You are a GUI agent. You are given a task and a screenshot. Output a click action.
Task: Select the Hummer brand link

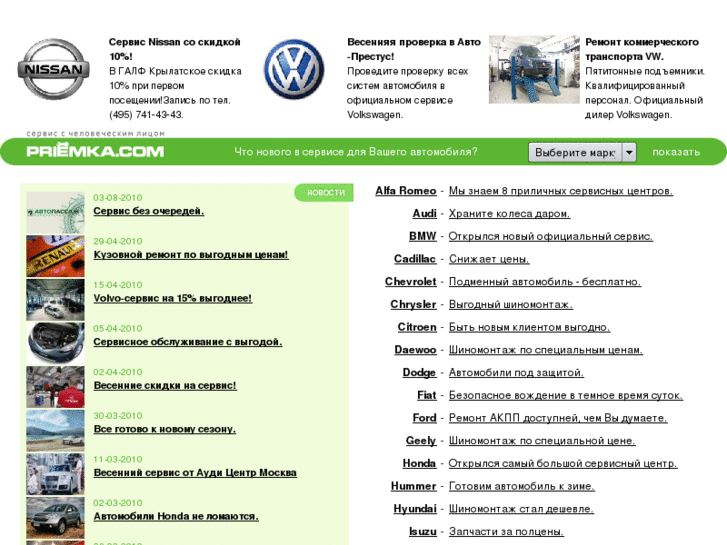coord(414,486)
